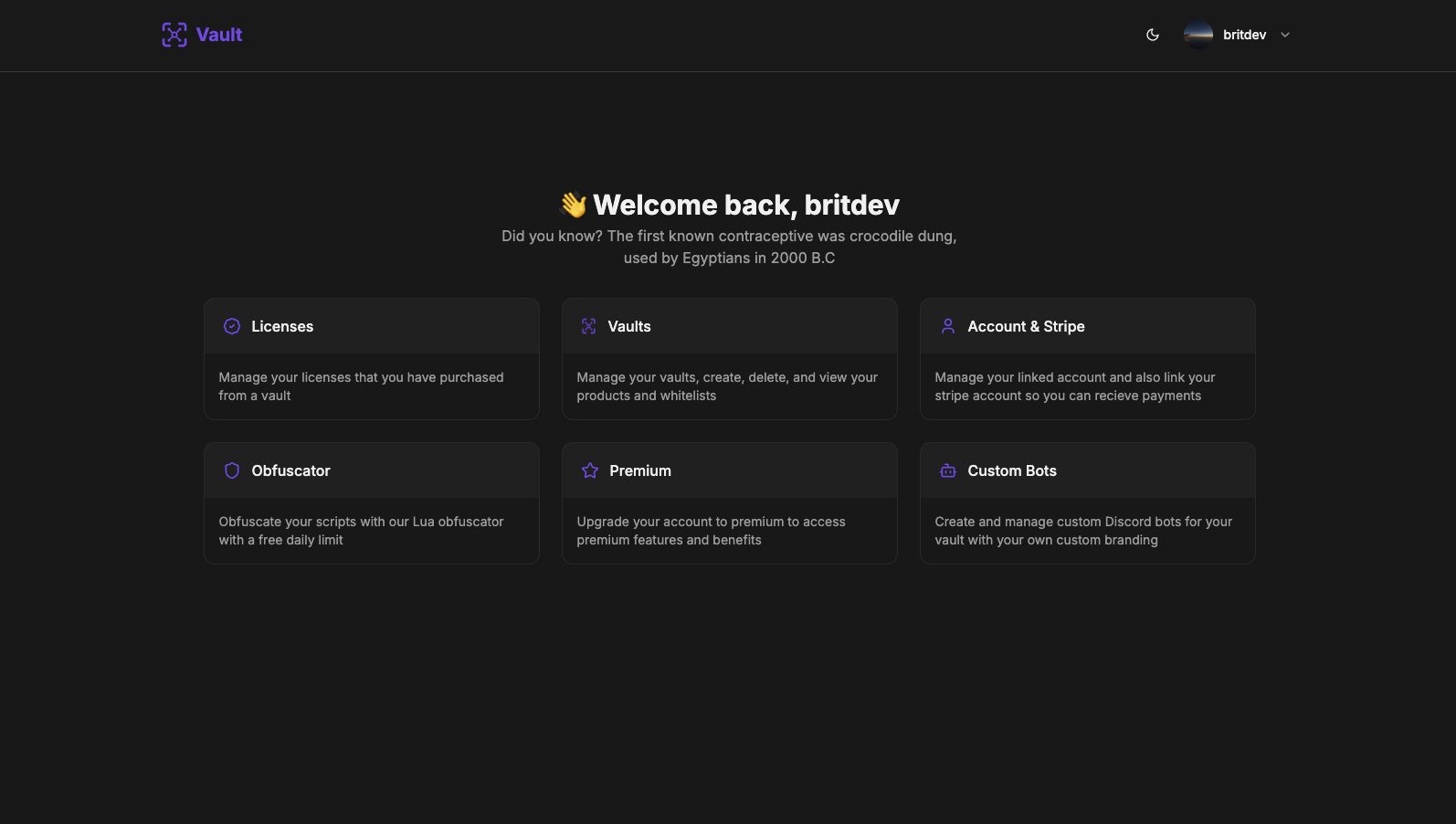Click the Account & Stripe person icon
Screen dimensions: 1456x824
(x=948, y=326)
